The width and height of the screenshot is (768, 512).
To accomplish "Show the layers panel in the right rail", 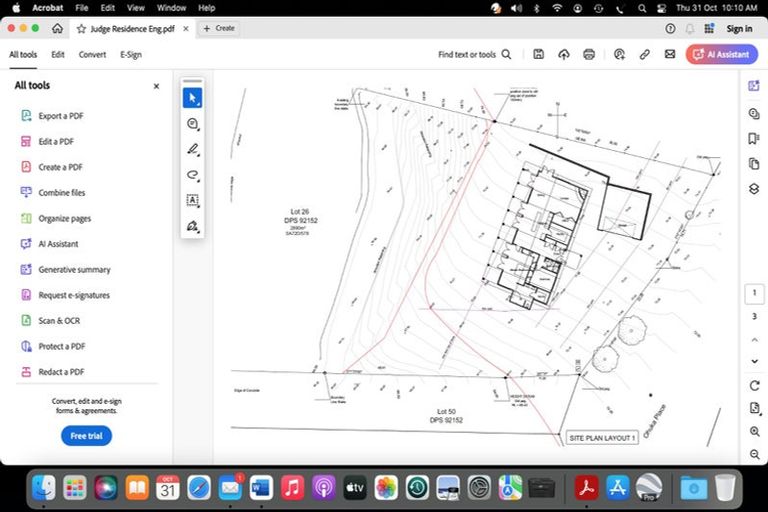I will tap(754, 188).
